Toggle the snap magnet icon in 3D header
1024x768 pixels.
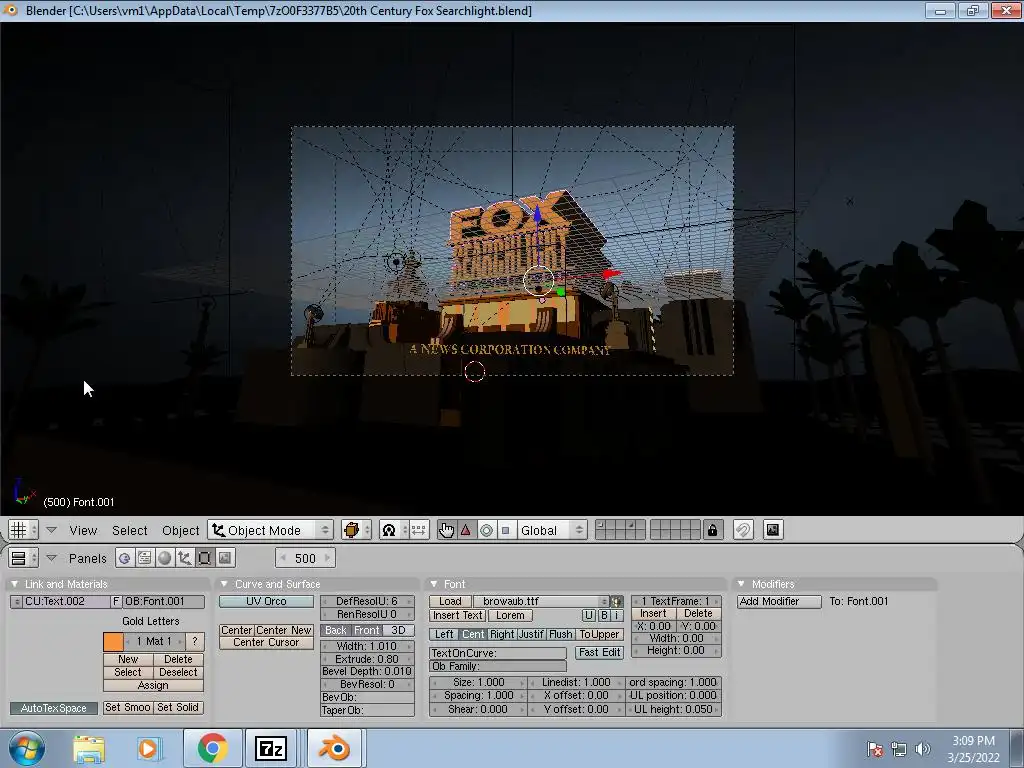click(743, 530)
